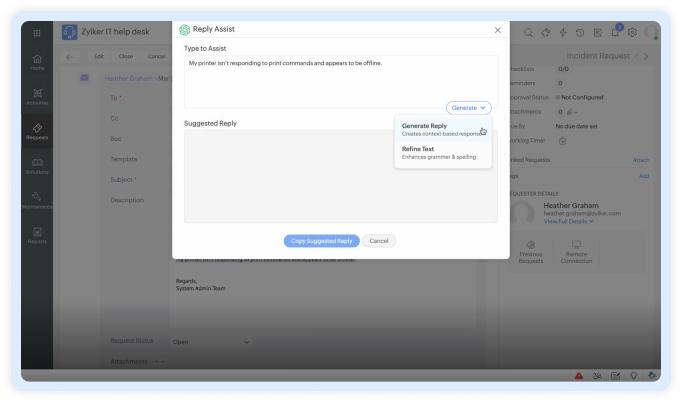Open Activities in the sidebar
Image resolution: width=682 pixels, height=402 pixels.
pos(37,97)
